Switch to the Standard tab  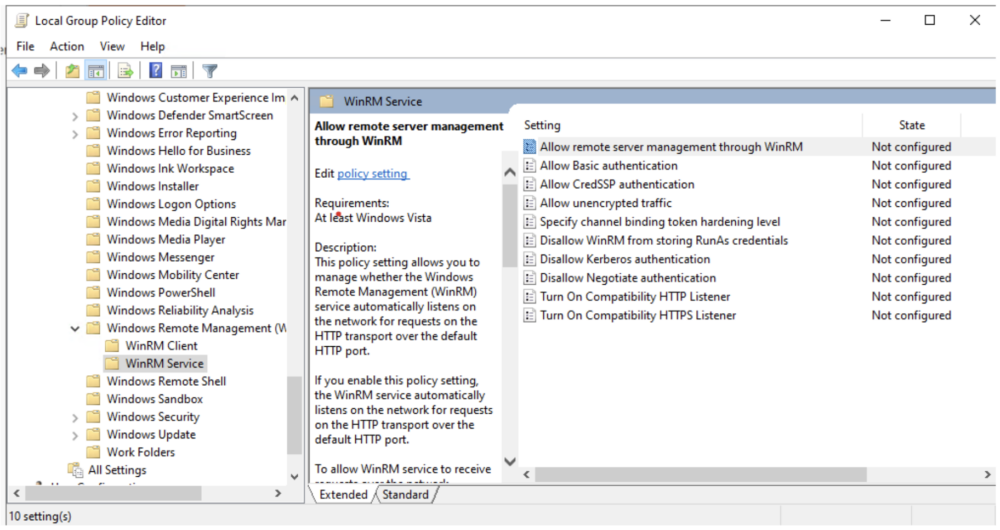pos(405,495)
